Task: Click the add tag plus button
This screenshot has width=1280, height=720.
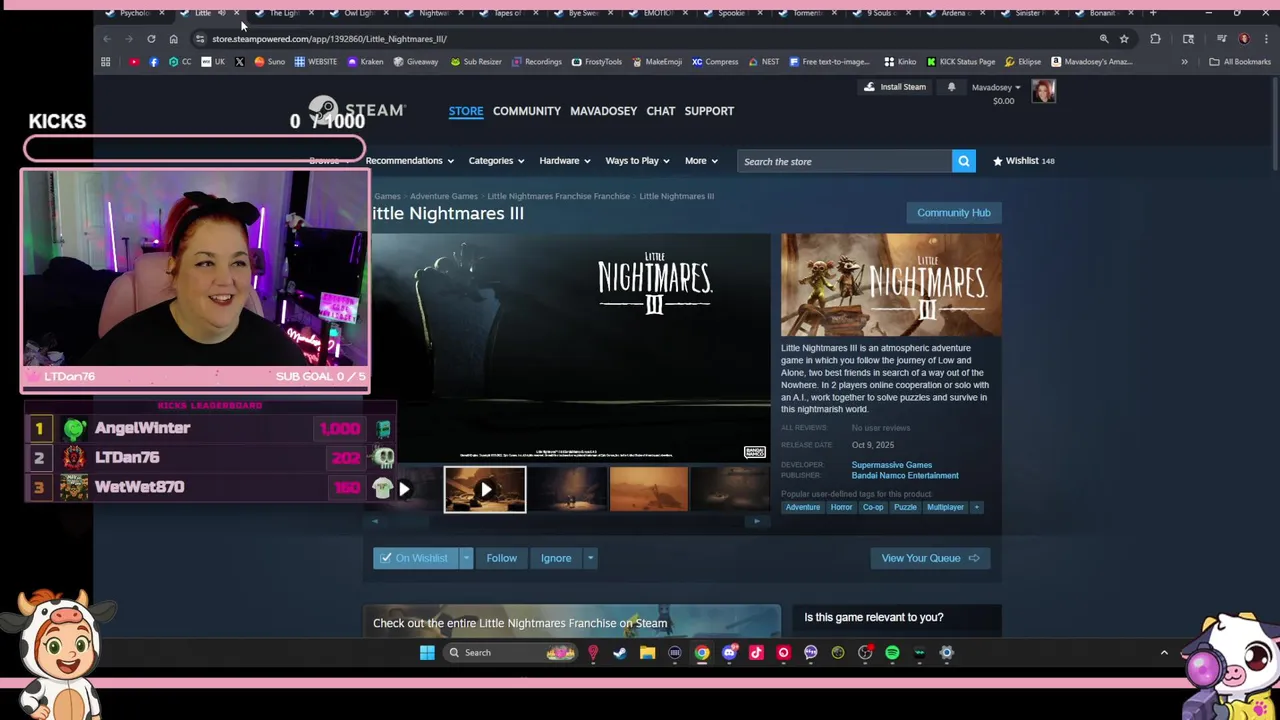Action: pos(977,507)
